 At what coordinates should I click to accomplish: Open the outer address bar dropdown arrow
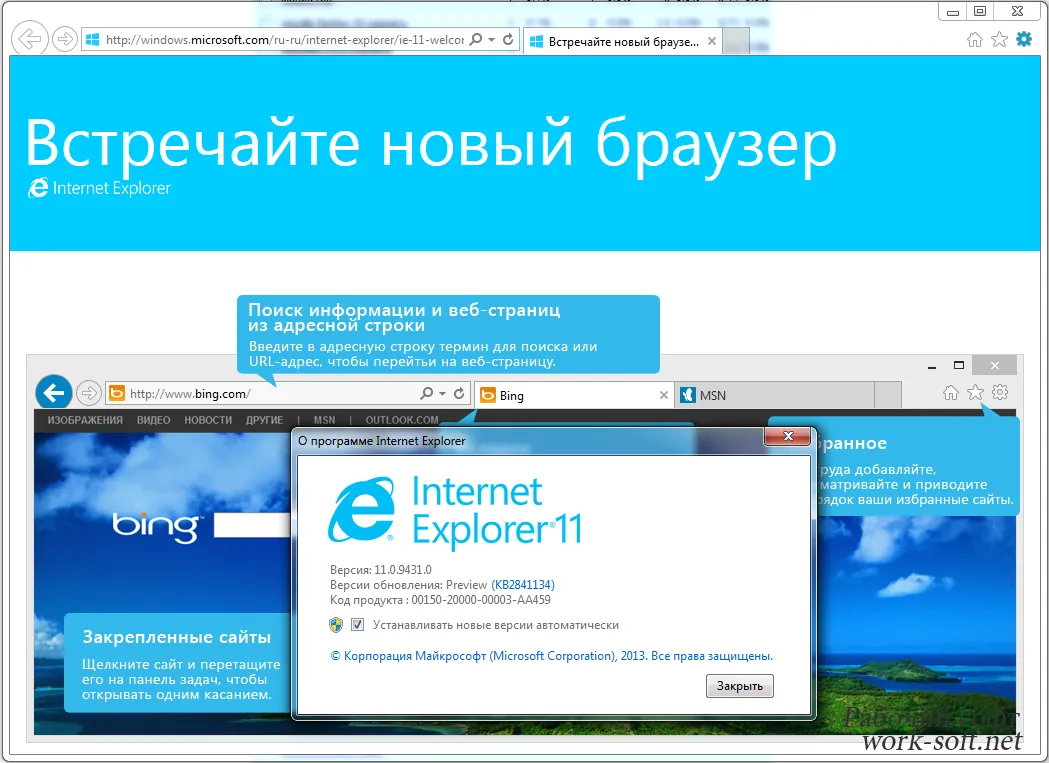pos(492,39)
